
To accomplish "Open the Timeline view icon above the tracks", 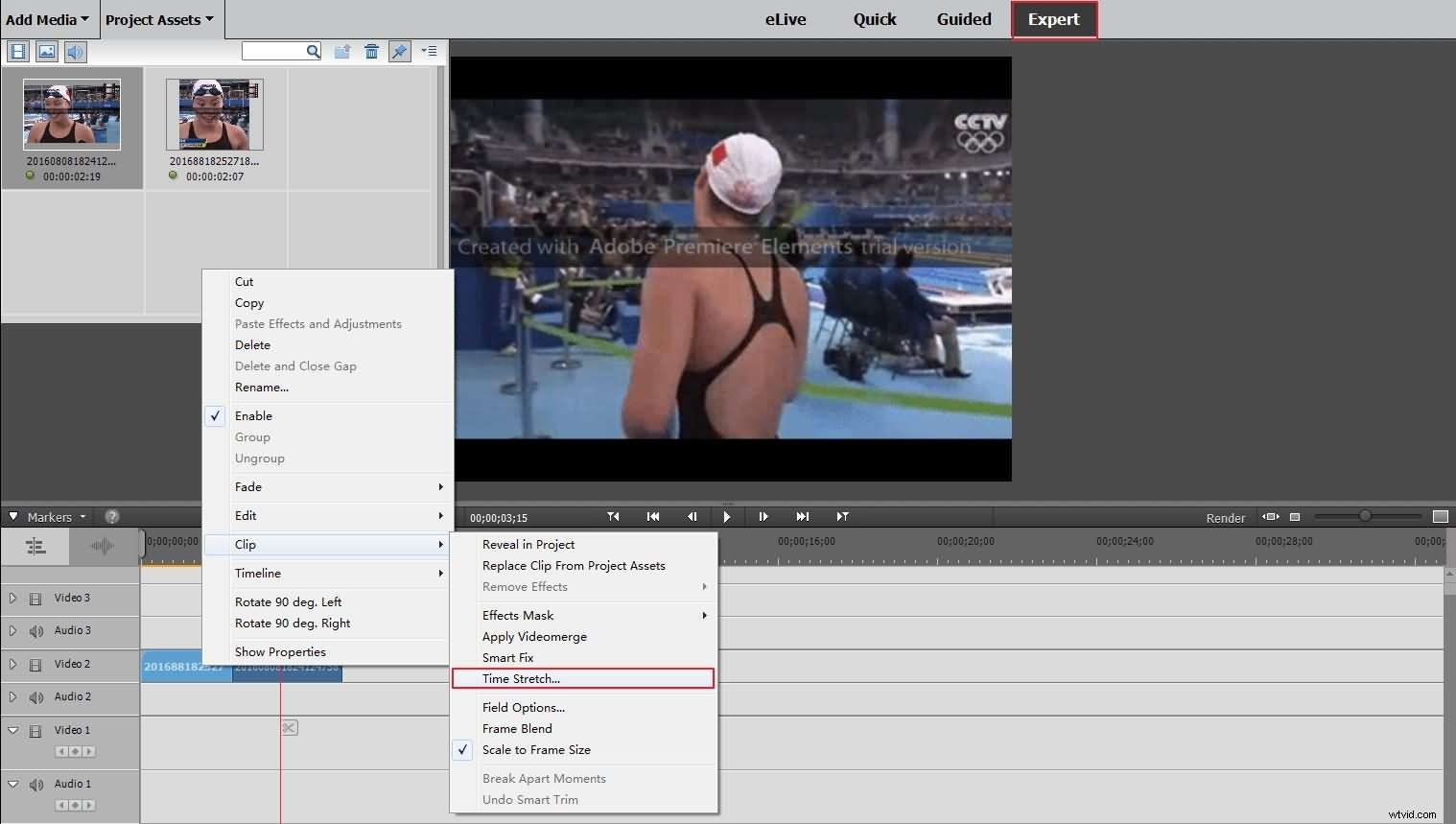I will pos(35,547).
